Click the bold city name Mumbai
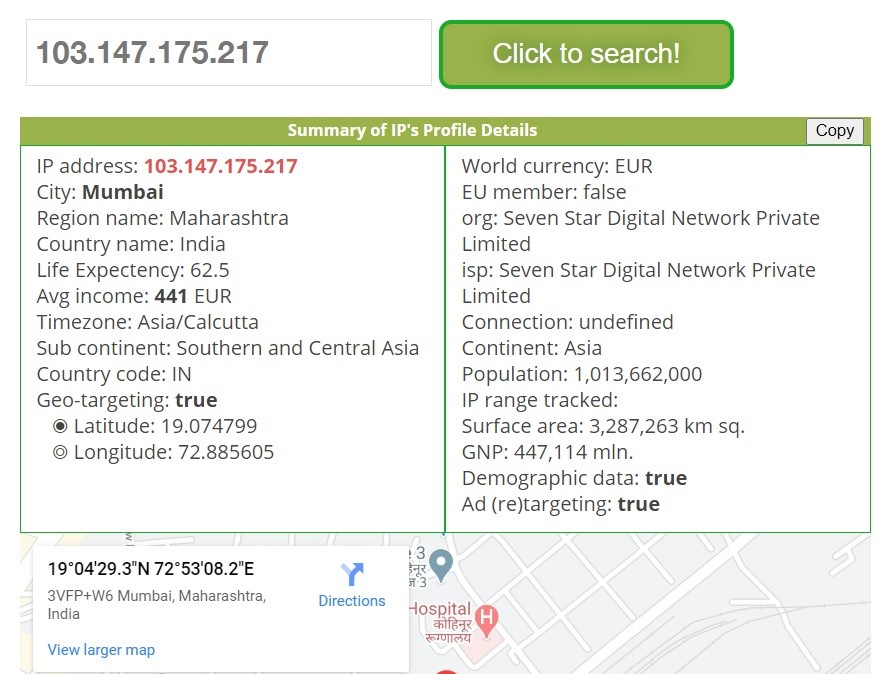The image size is (890, 674). (x=123, y=192)
